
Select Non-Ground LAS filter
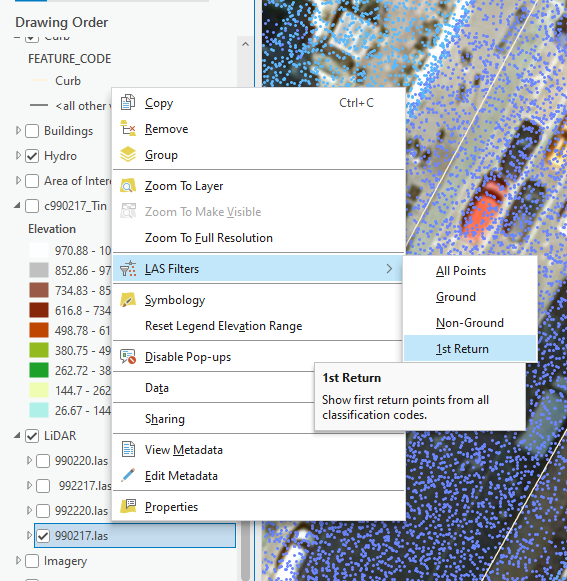point(470,323)
